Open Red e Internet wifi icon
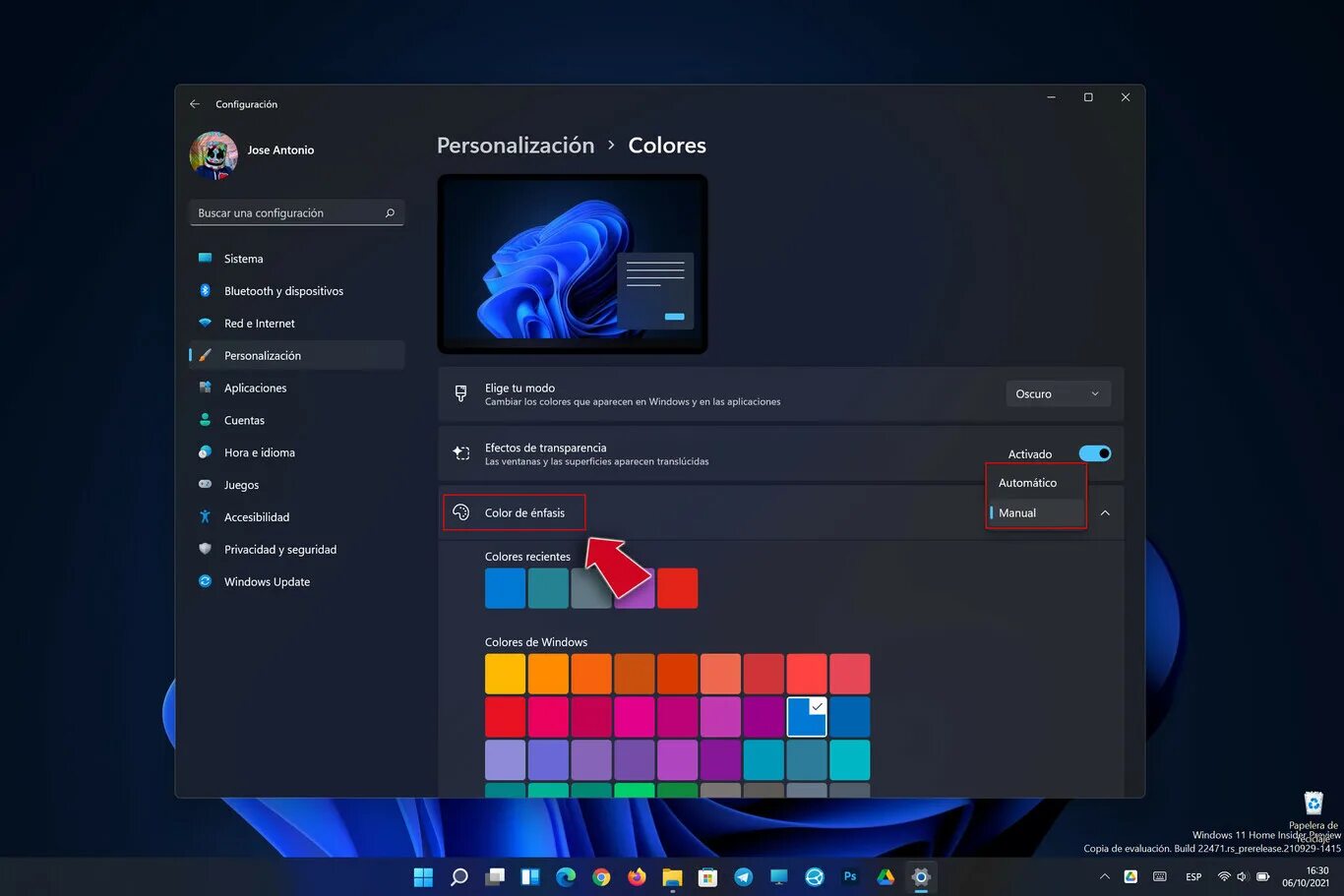The width and height of the screenshot is (1344, 896). [205, 324]
